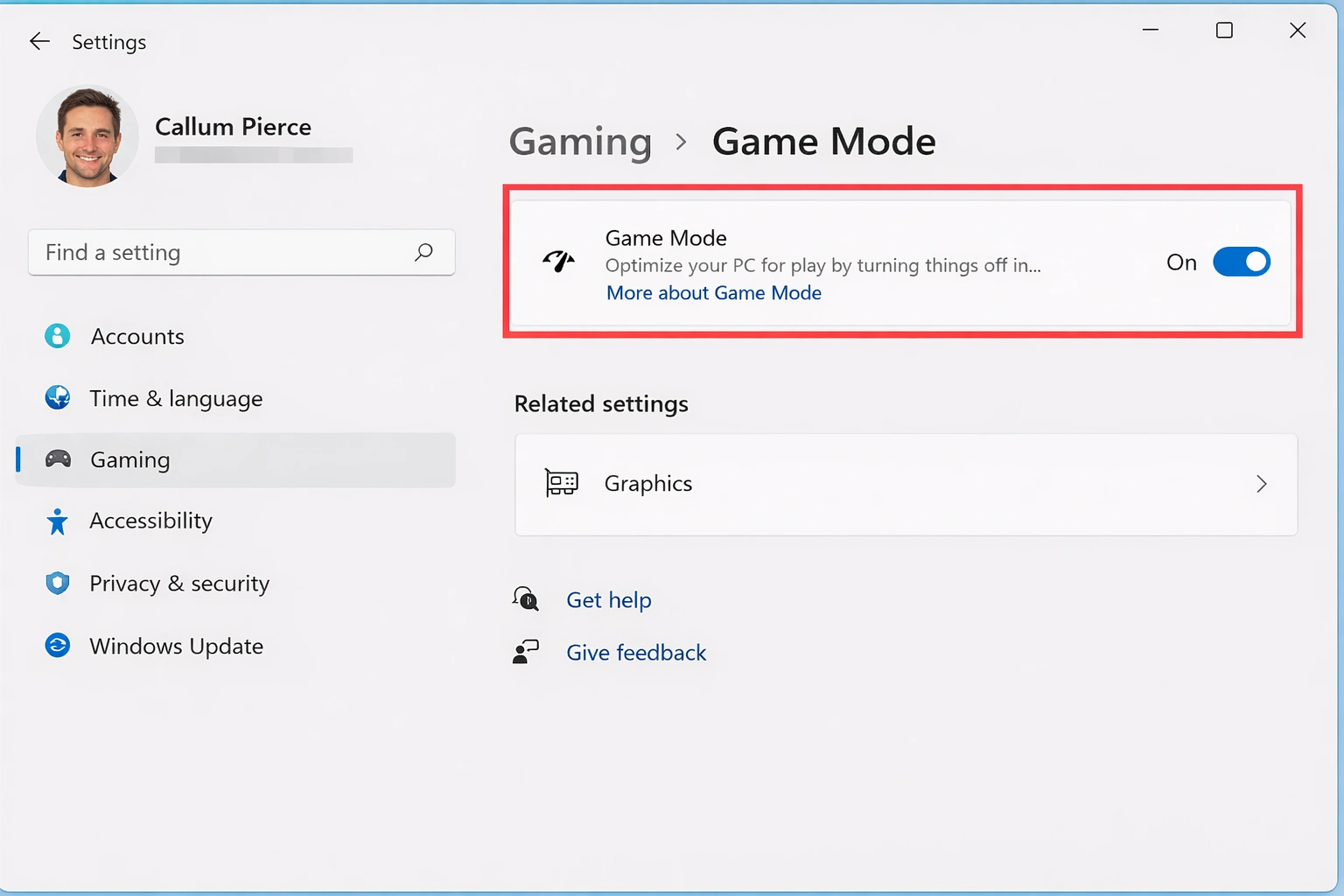This screenshot has width=1344, height=896.
Task: Click the Graphics card icon
Action: 561,483
